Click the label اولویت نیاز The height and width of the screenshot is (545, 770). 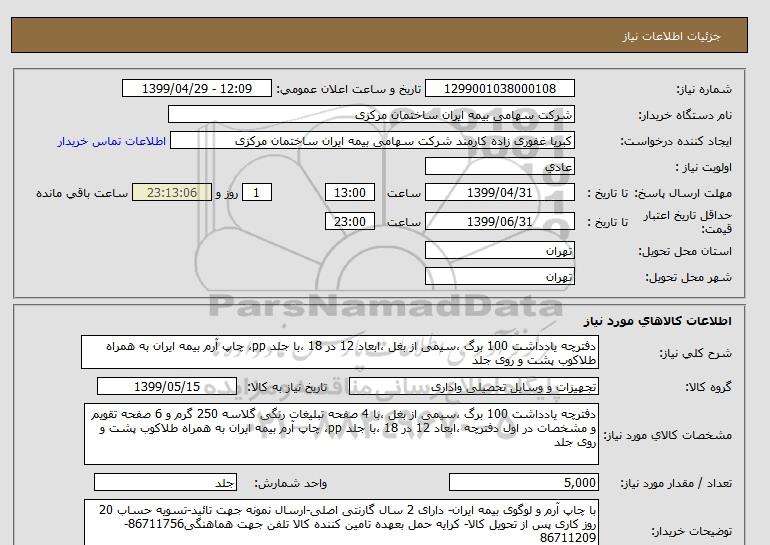pos(703,167)
